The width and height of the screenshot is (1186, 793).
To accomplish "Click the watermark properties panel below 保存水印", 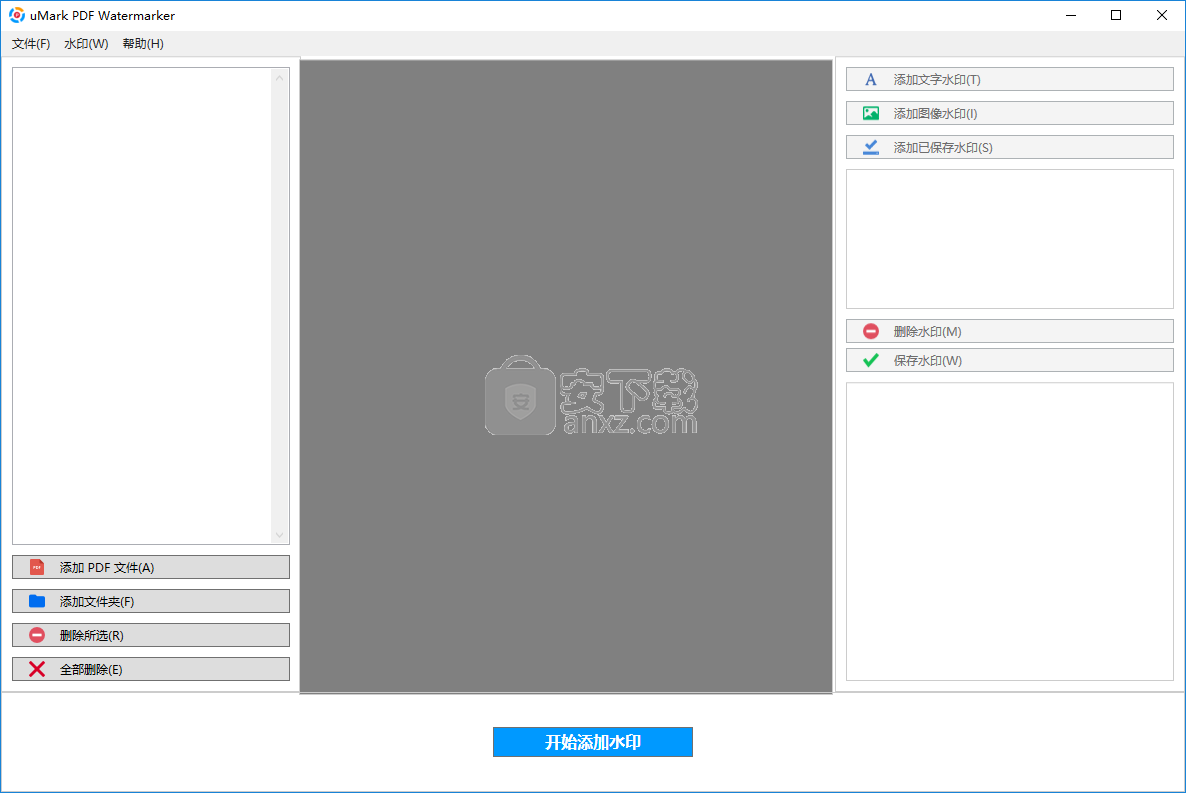I will point(1010,531).
